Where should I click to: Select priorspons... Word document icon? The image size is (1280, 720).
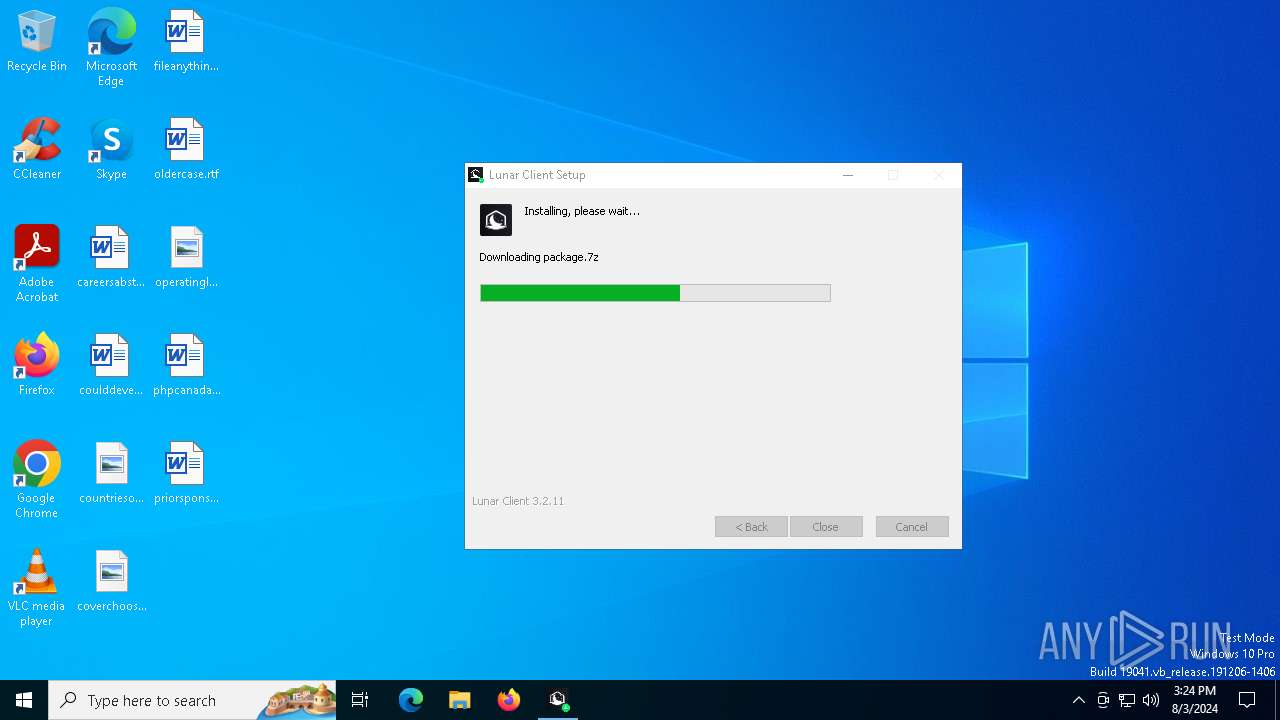point(186,473)
